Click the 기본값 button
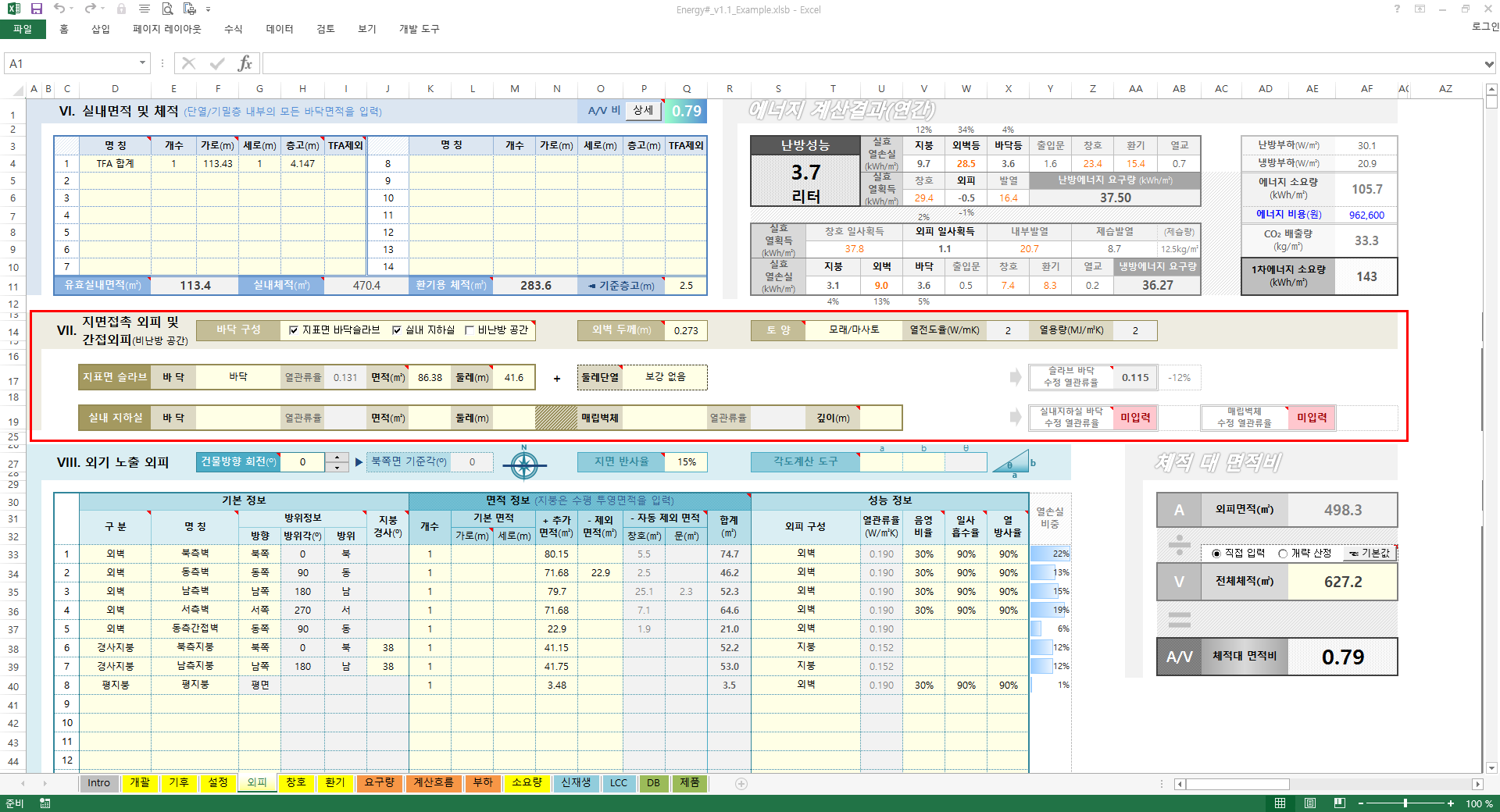 1370,554
